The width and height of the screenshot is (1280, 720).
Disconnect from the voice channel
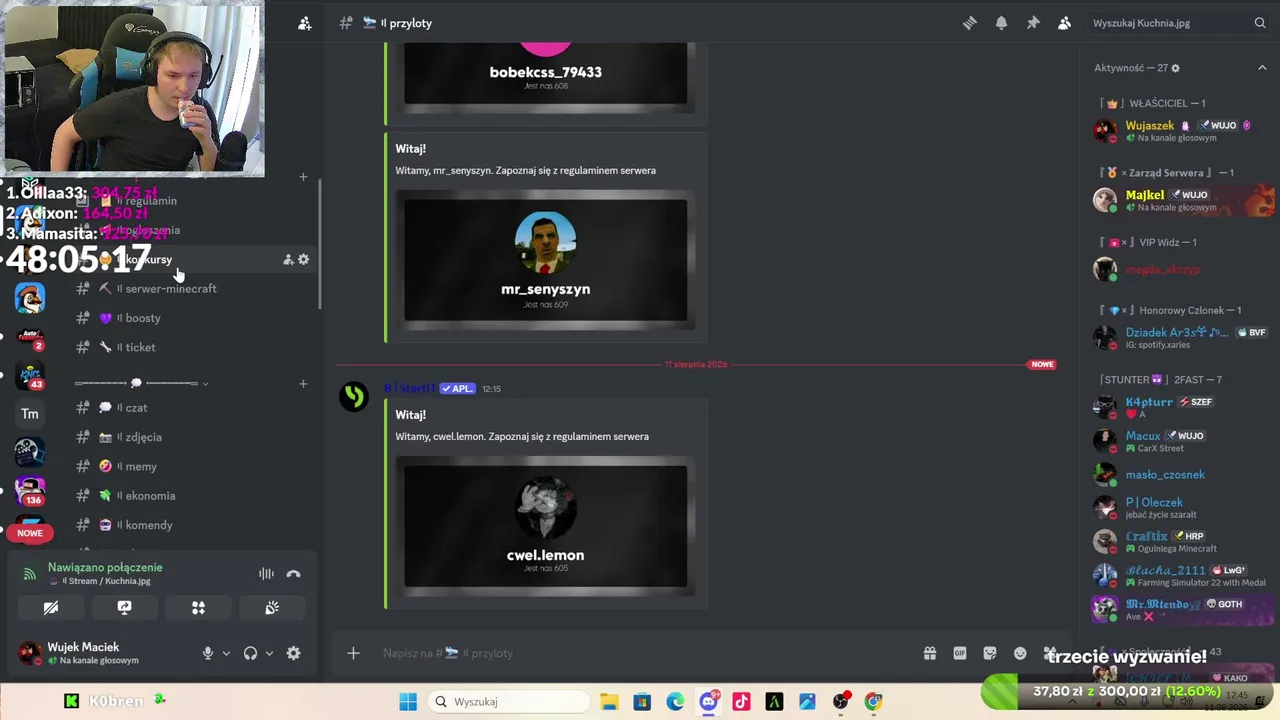293,574
